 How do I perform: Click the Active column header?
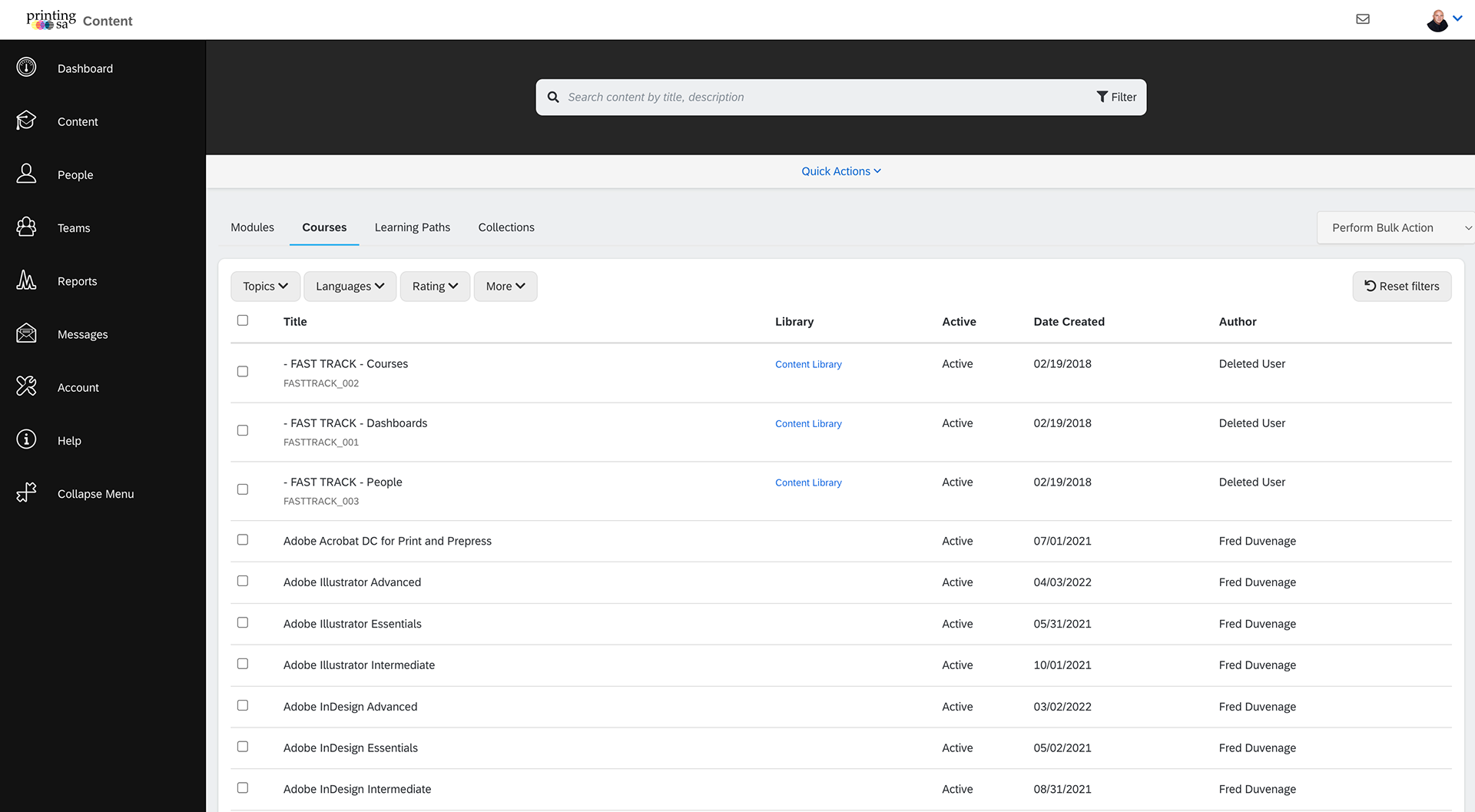[959, 322]
